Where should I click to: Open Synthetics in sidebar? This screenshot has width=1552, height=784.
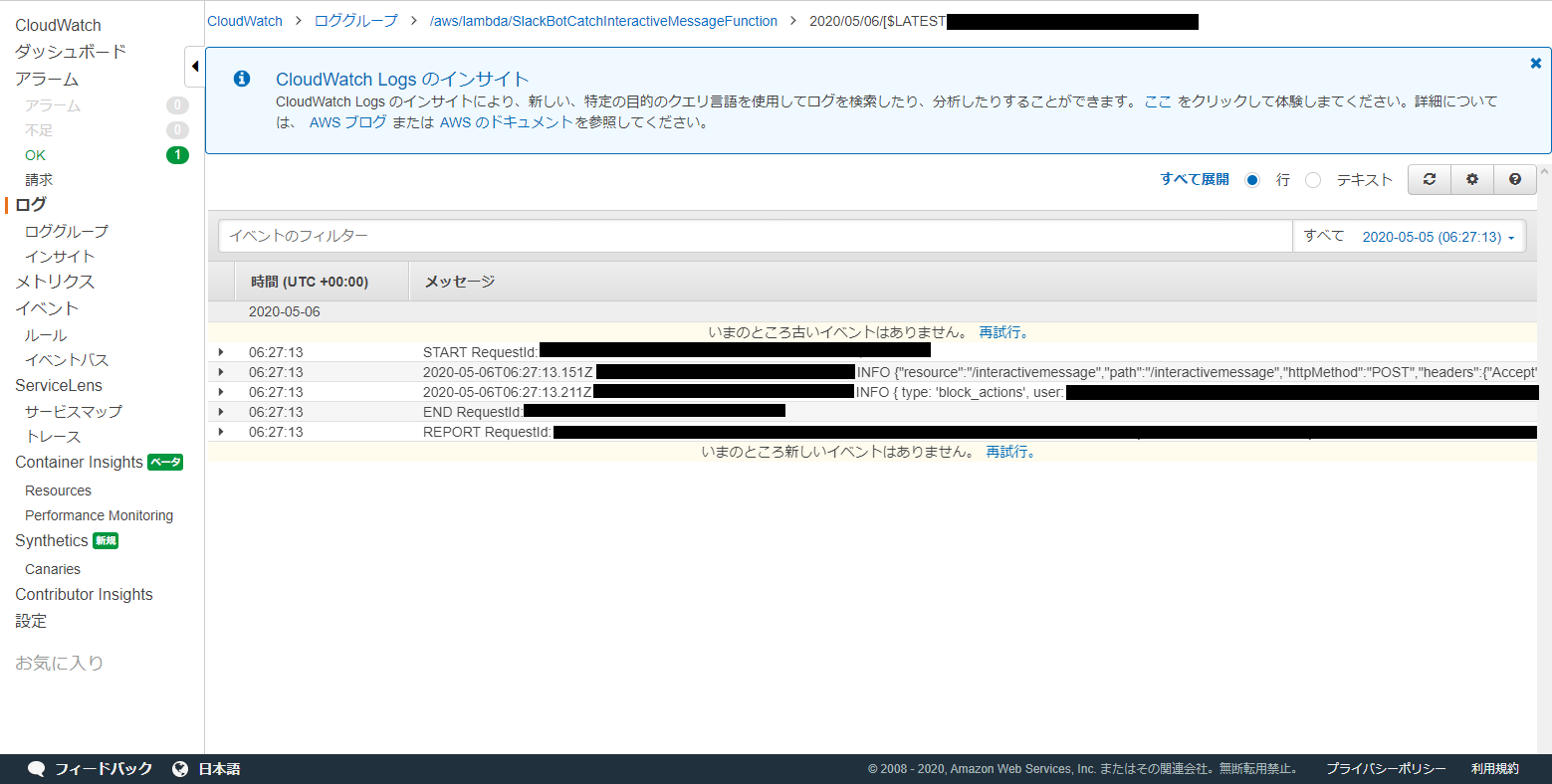click(52, 541)
